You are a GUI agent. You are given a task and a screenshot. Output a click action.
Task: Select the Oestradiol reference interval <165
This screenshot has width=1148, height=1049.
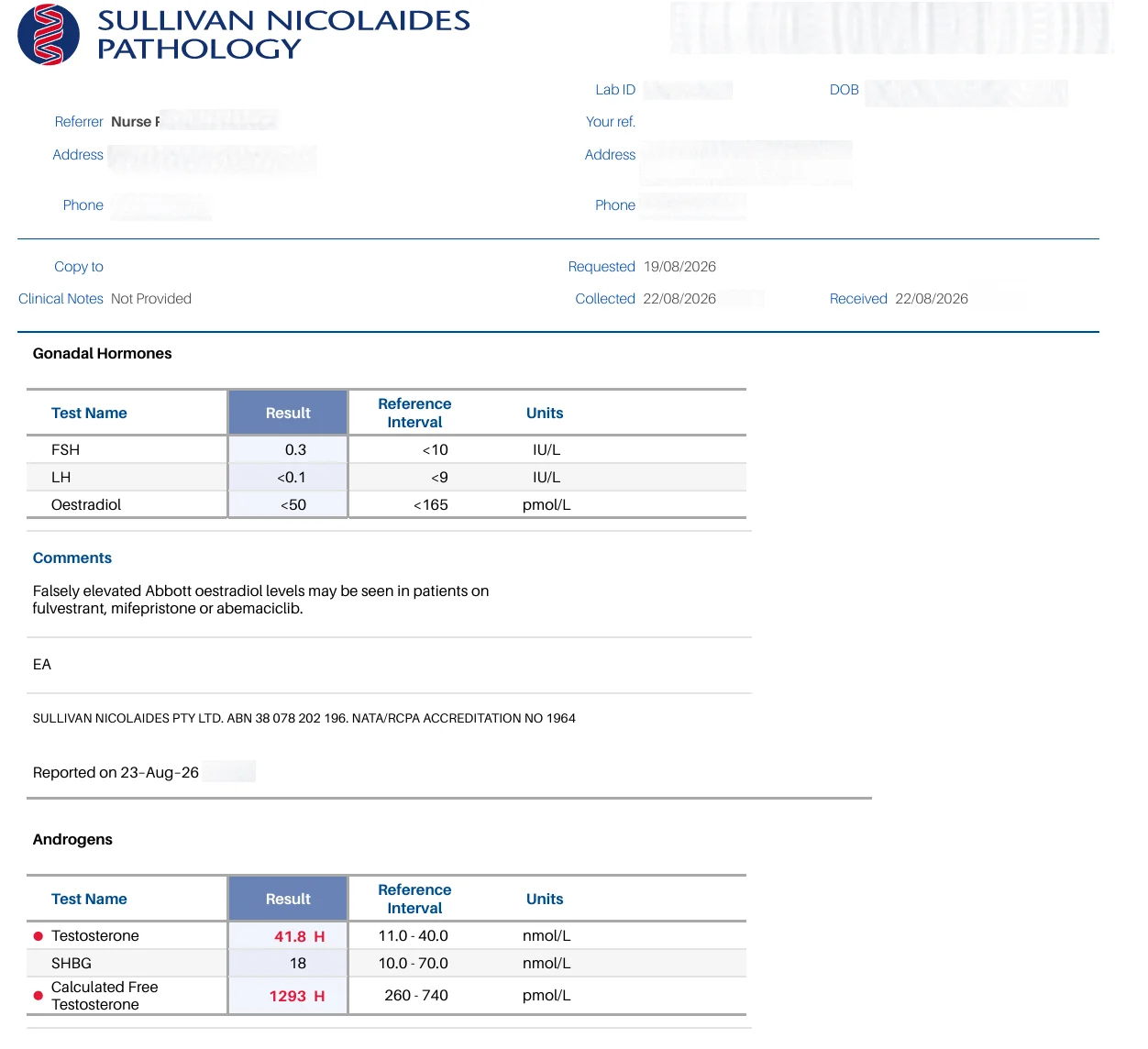(x=430, y=505)
